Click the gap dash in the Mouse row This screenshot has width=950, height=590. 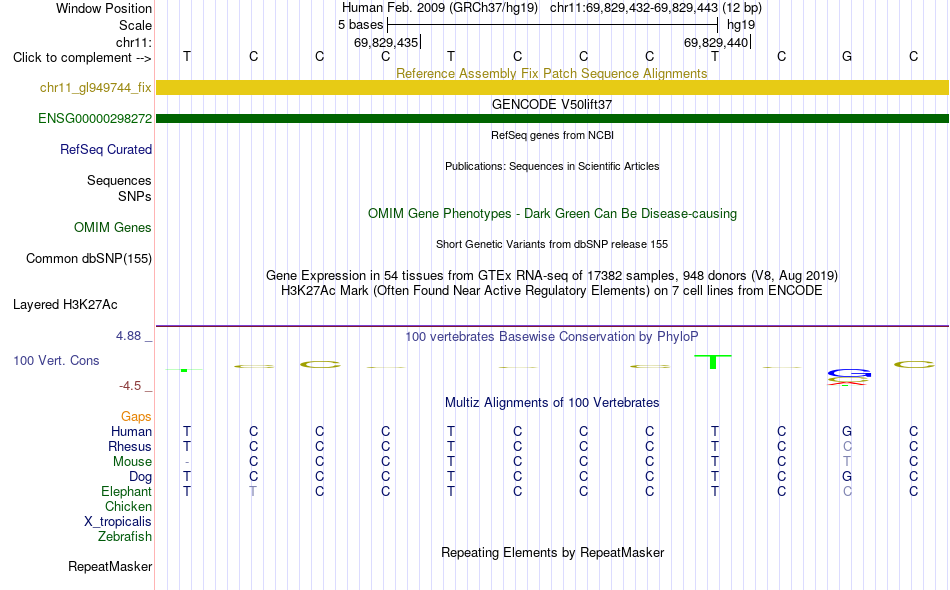(187, 462)
